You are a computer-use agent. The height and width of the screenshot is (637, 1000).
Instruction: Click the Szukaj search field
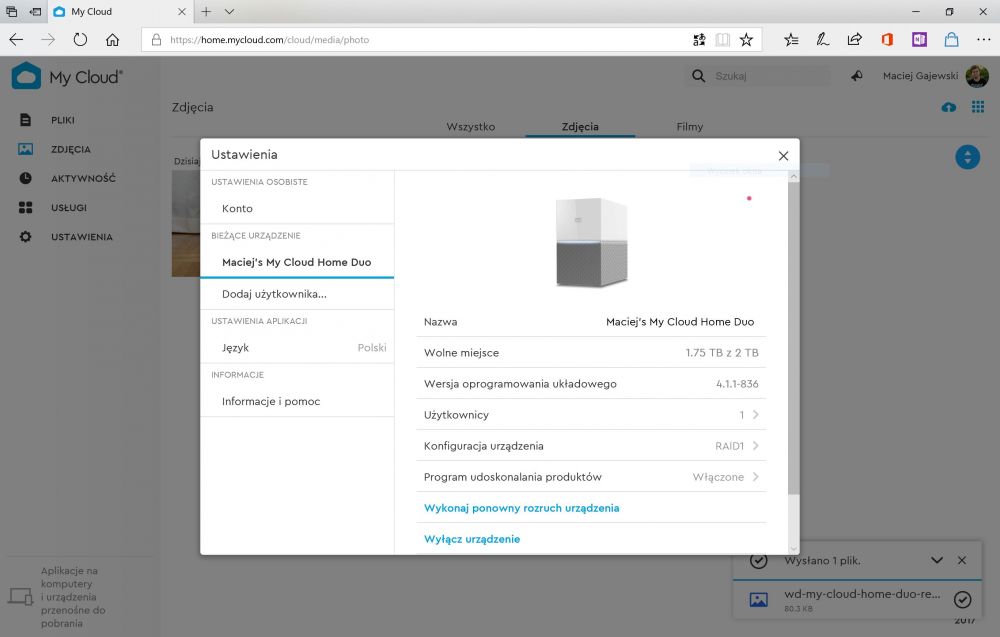pyautogui.click(x=770, y=76)
